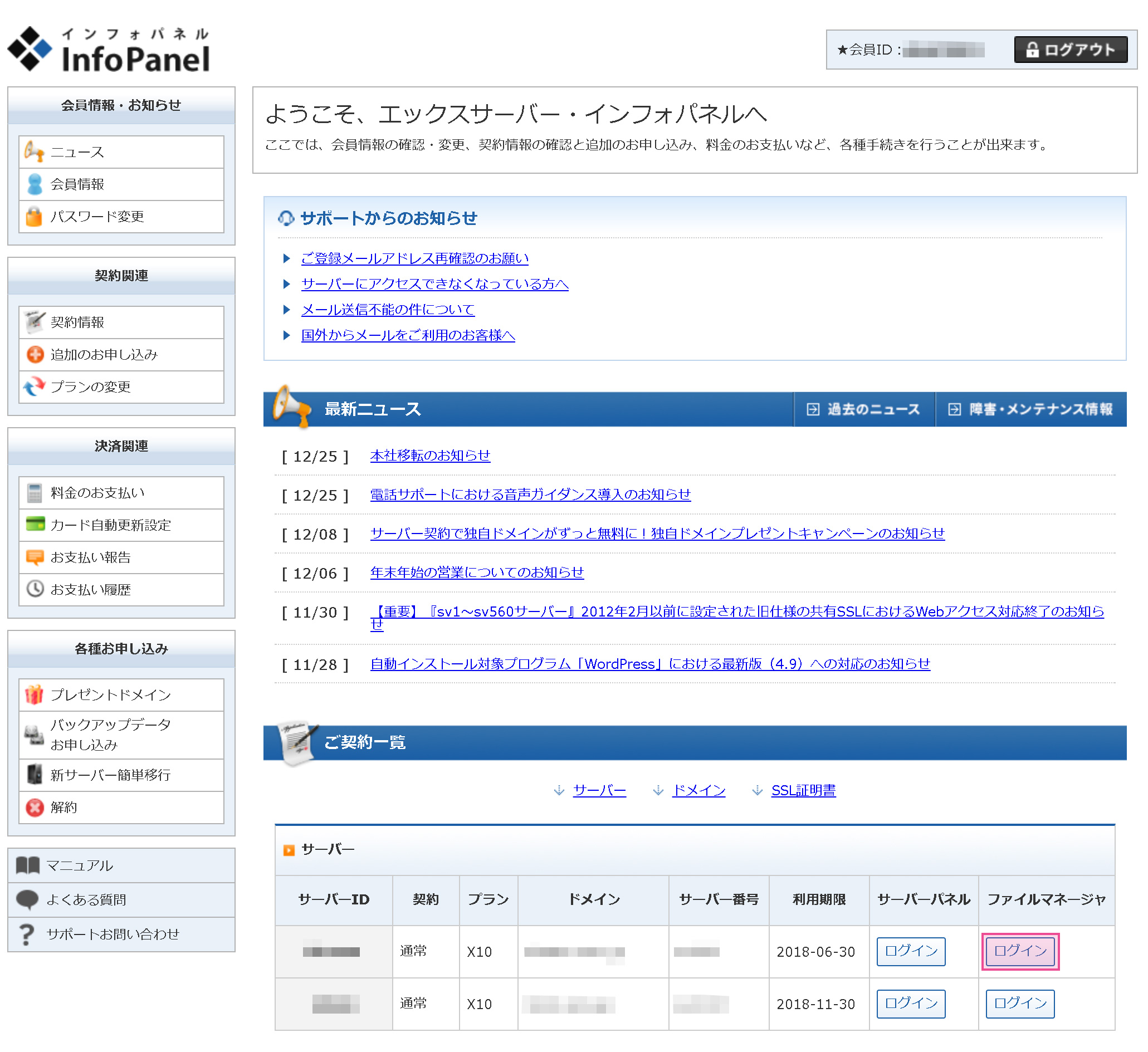Click the blue person icon for 会員情報
The width and height of the screenshot is (1148, 1052).
click(34, 184)
